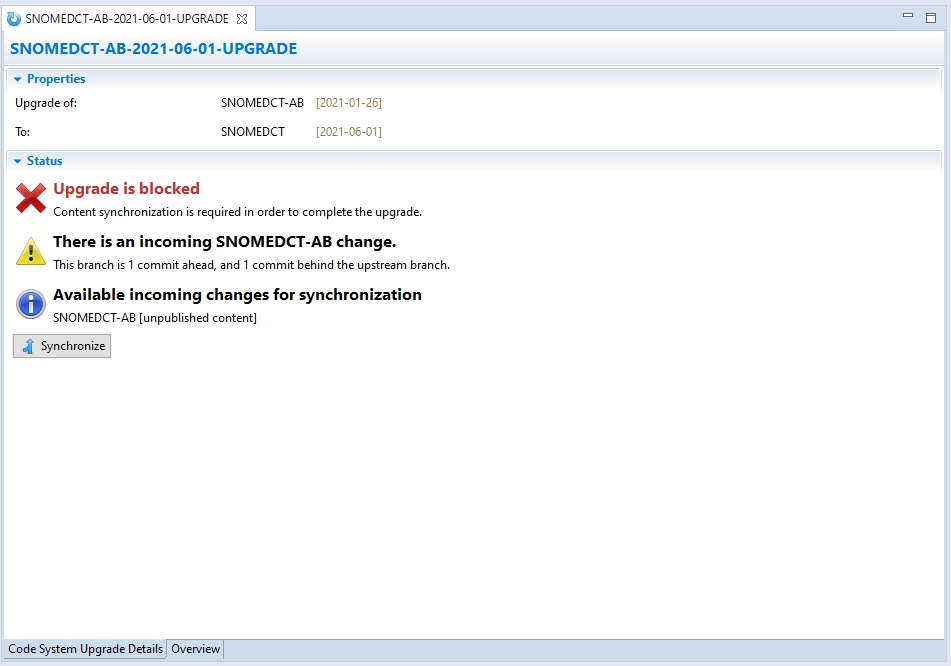Screen dimensions: 951x666
Task: Click the SNOMEDCT-AB upgrade source value
Action: [x=262, y=103]
